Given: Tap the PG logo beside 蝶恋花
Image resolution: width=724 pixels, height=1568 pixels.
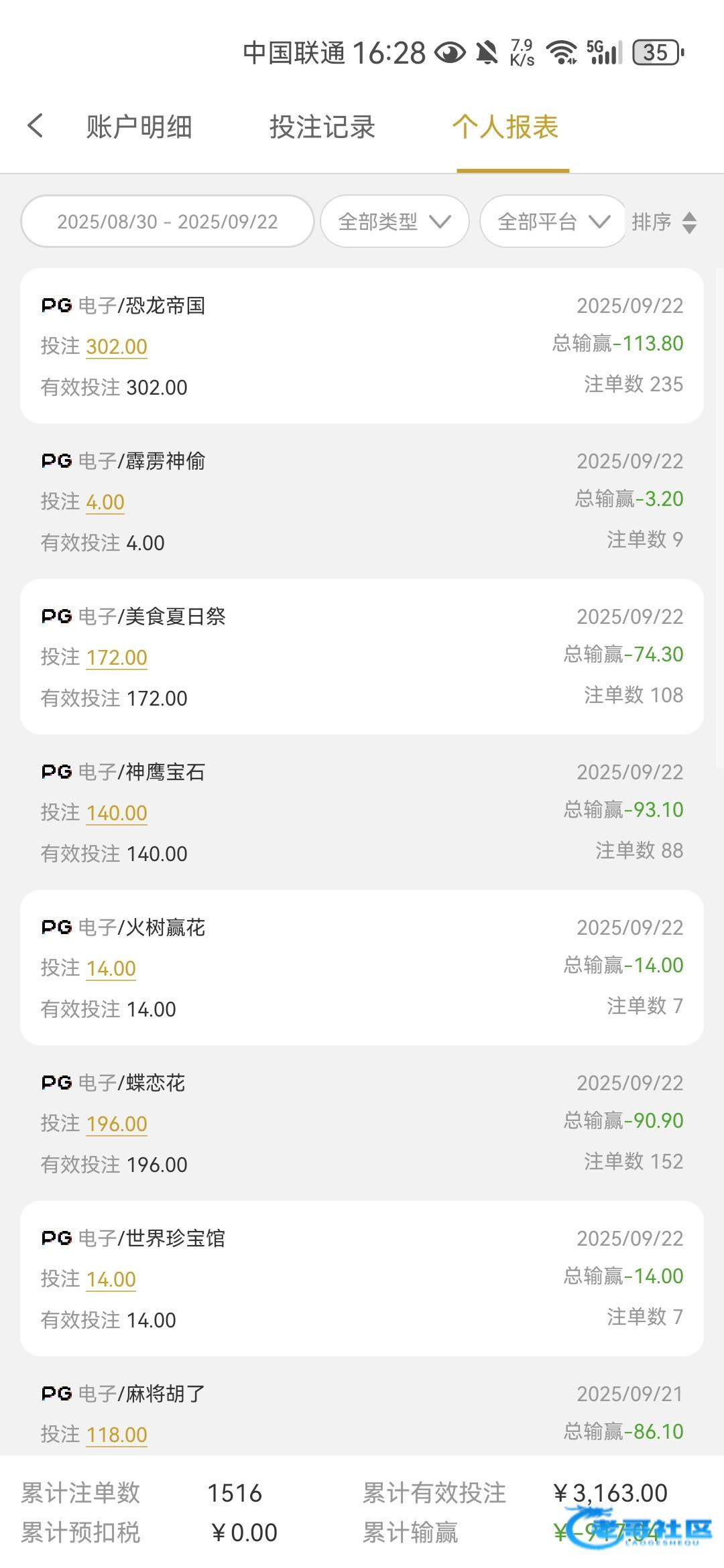Looking at the screenshot, I should pyautogui.click(x=56, y=1083).
